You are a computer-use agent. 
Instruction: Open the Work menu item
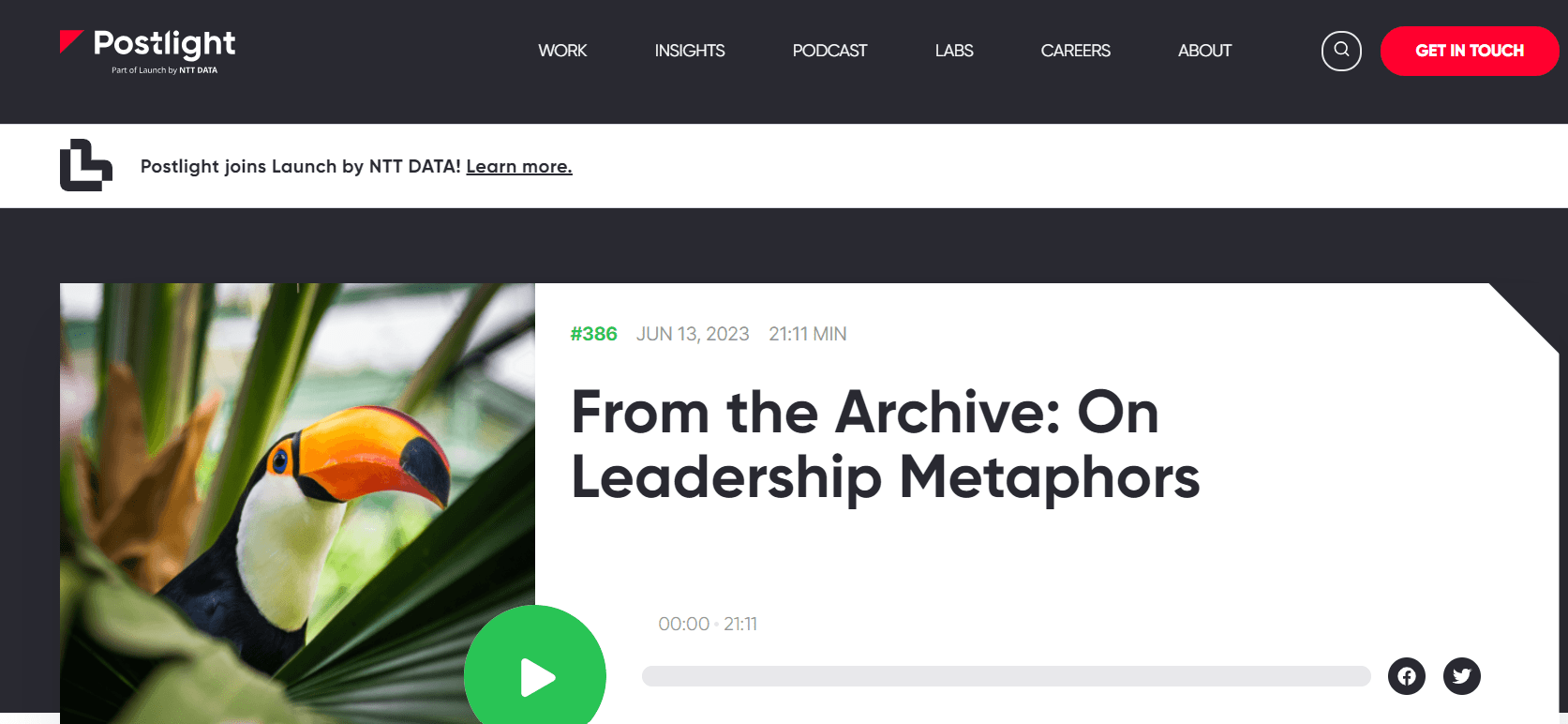(562, 51)
